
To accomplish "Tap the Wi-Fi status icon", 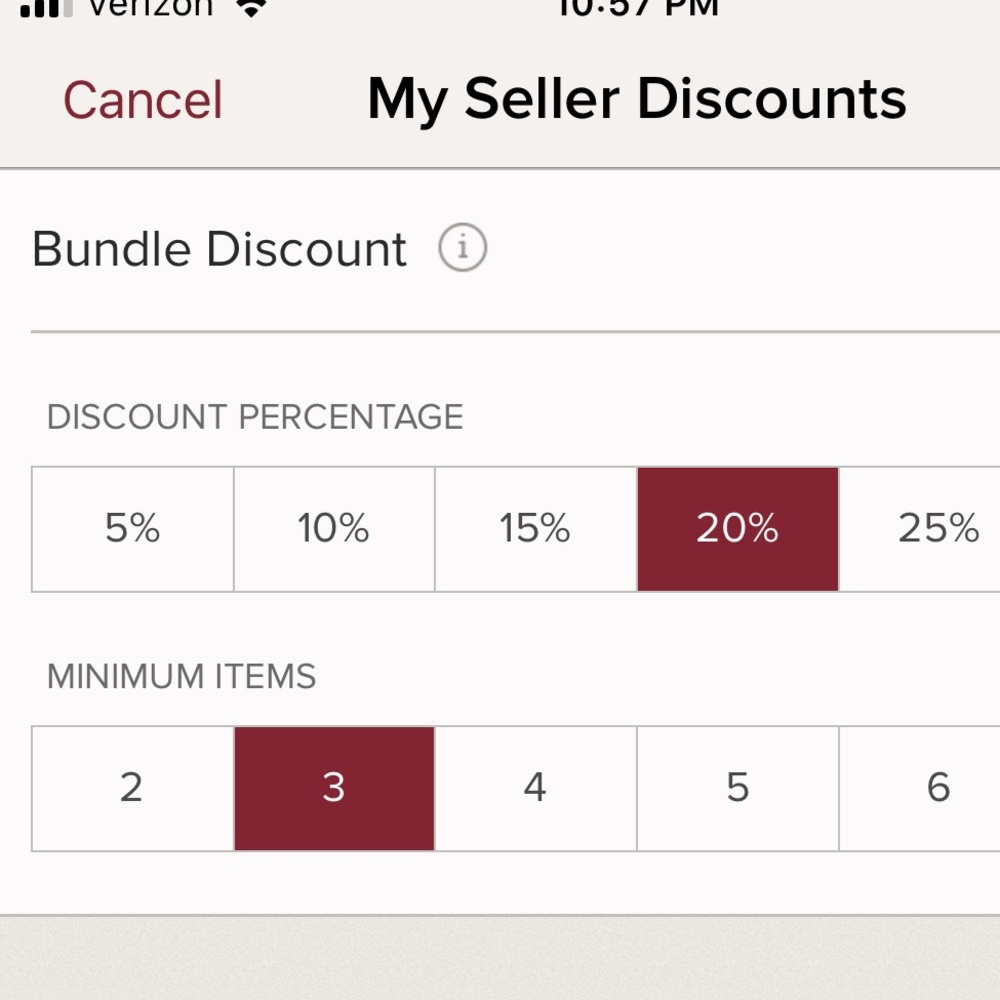I will coord(252,8).
